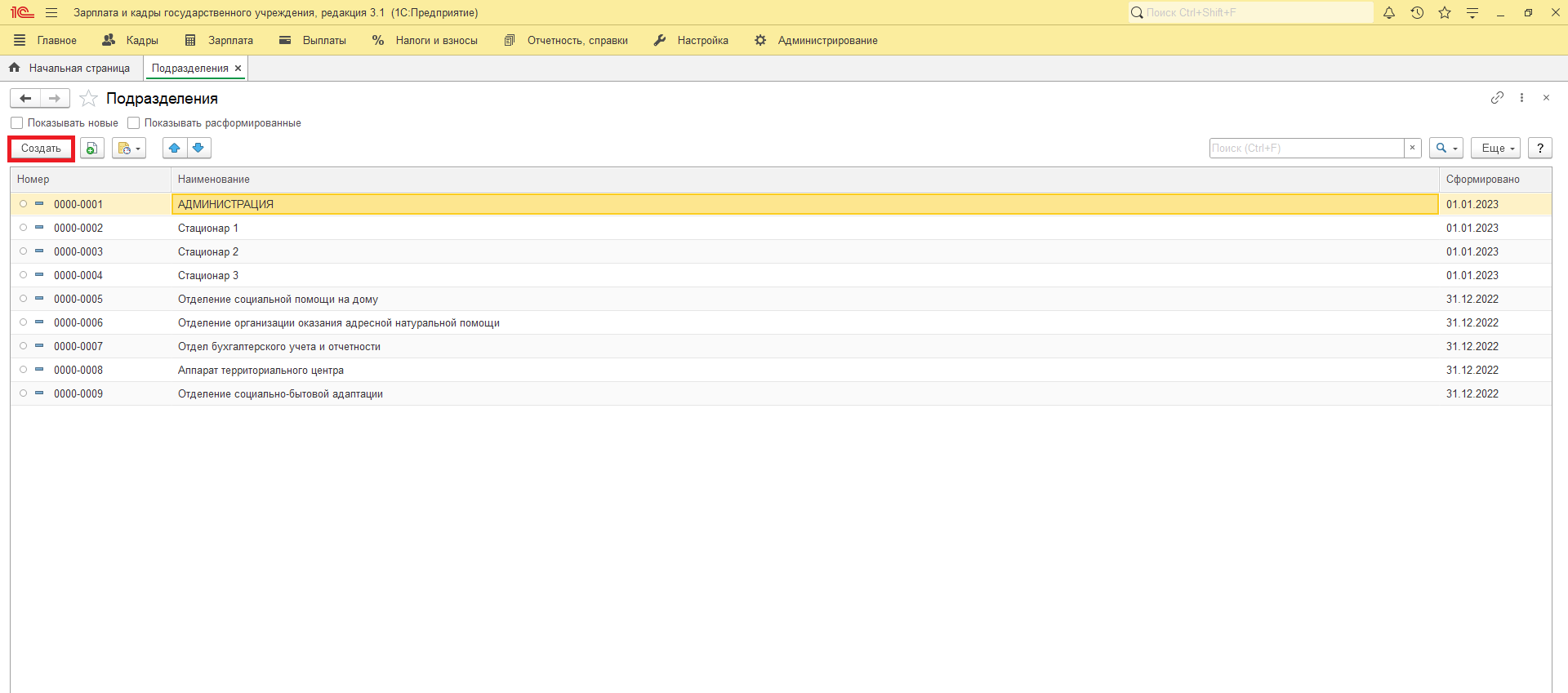Copy link to this form
1568x693 pixels.
1497,98
